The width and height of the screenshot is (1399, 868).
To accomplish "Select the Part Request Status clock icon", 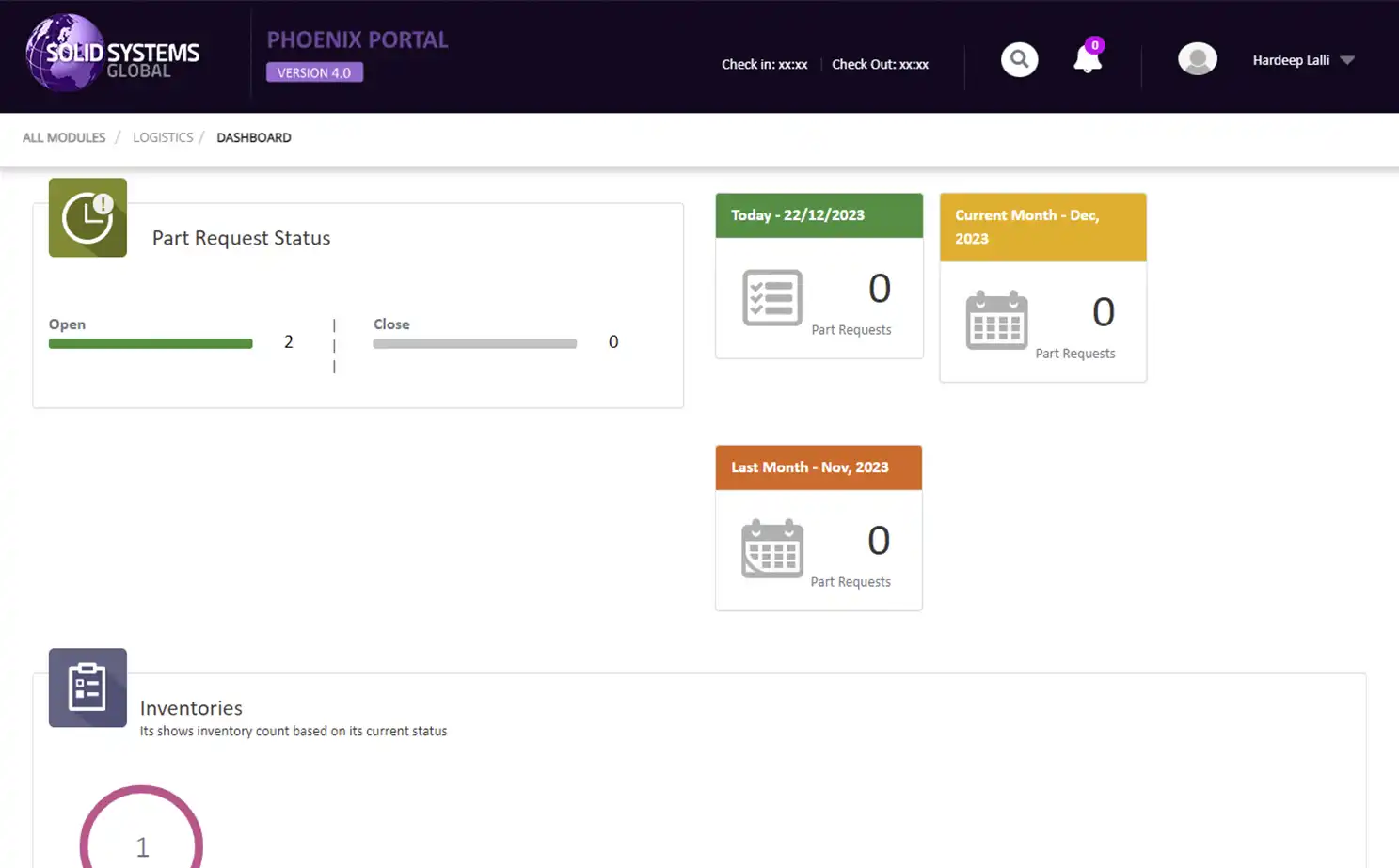I will point(87,217).
